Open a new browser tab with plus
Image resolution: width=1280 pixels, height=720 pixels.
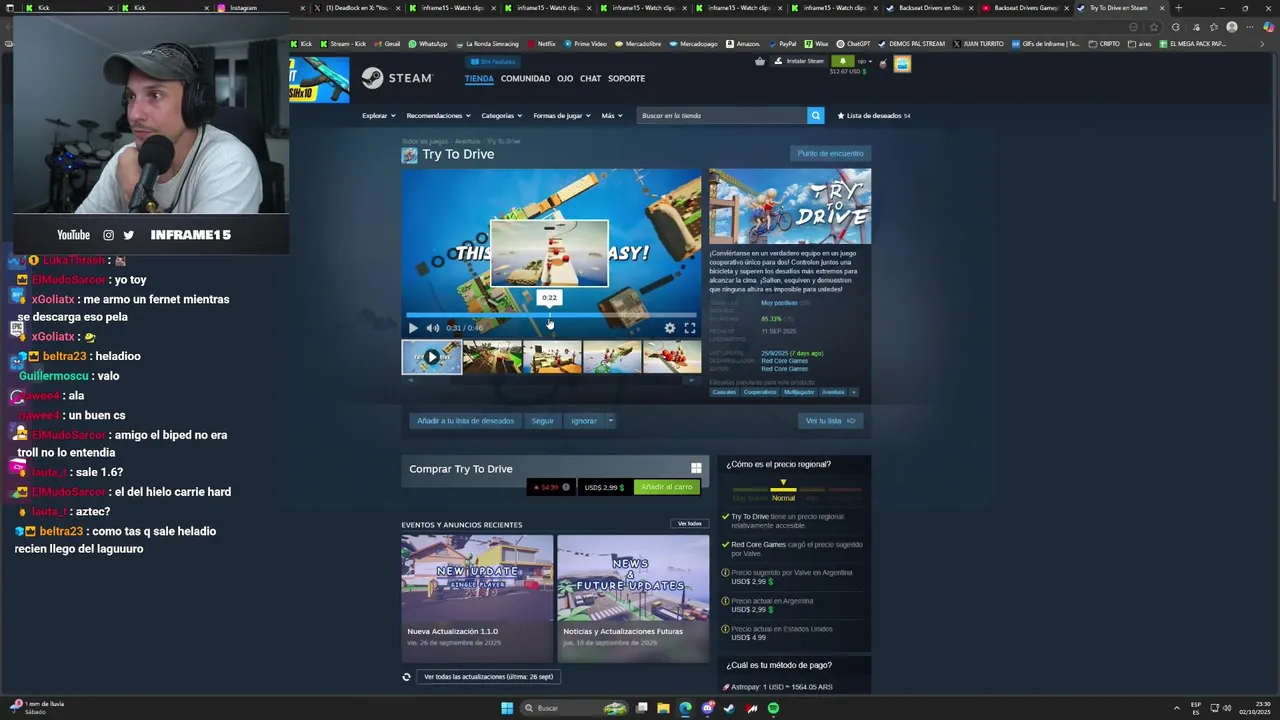tap(1178, 8)
